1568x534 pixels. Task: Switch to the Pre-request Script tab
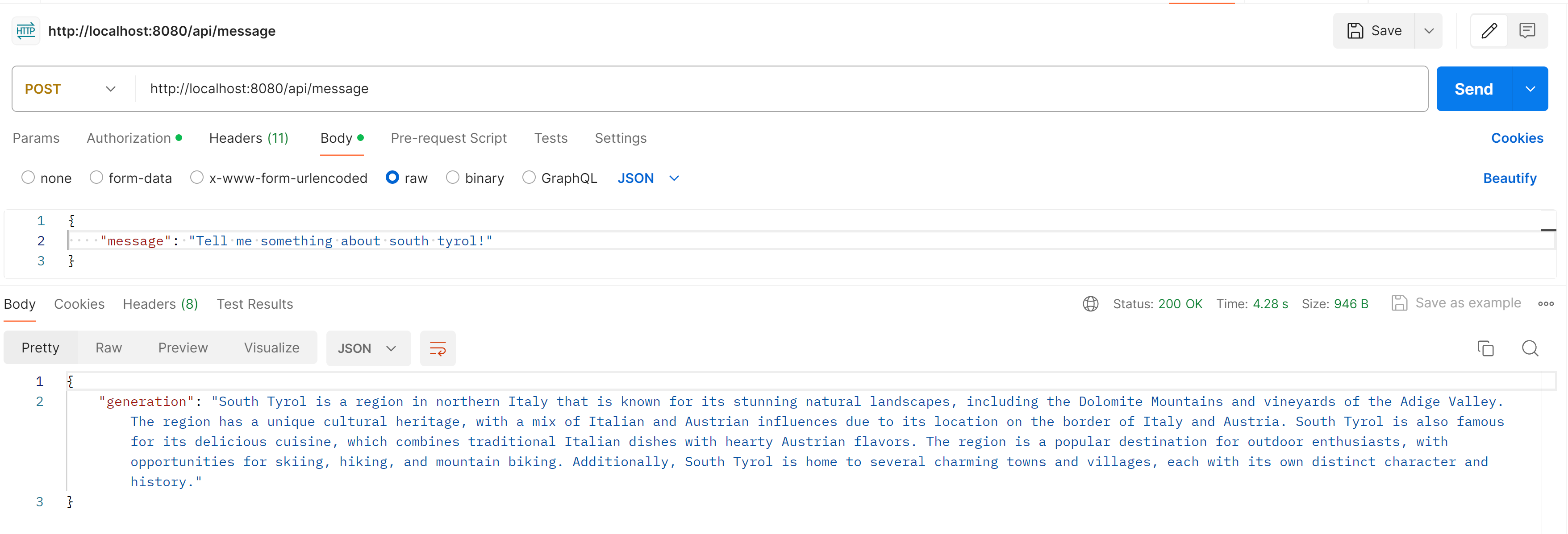pos(448,138)
